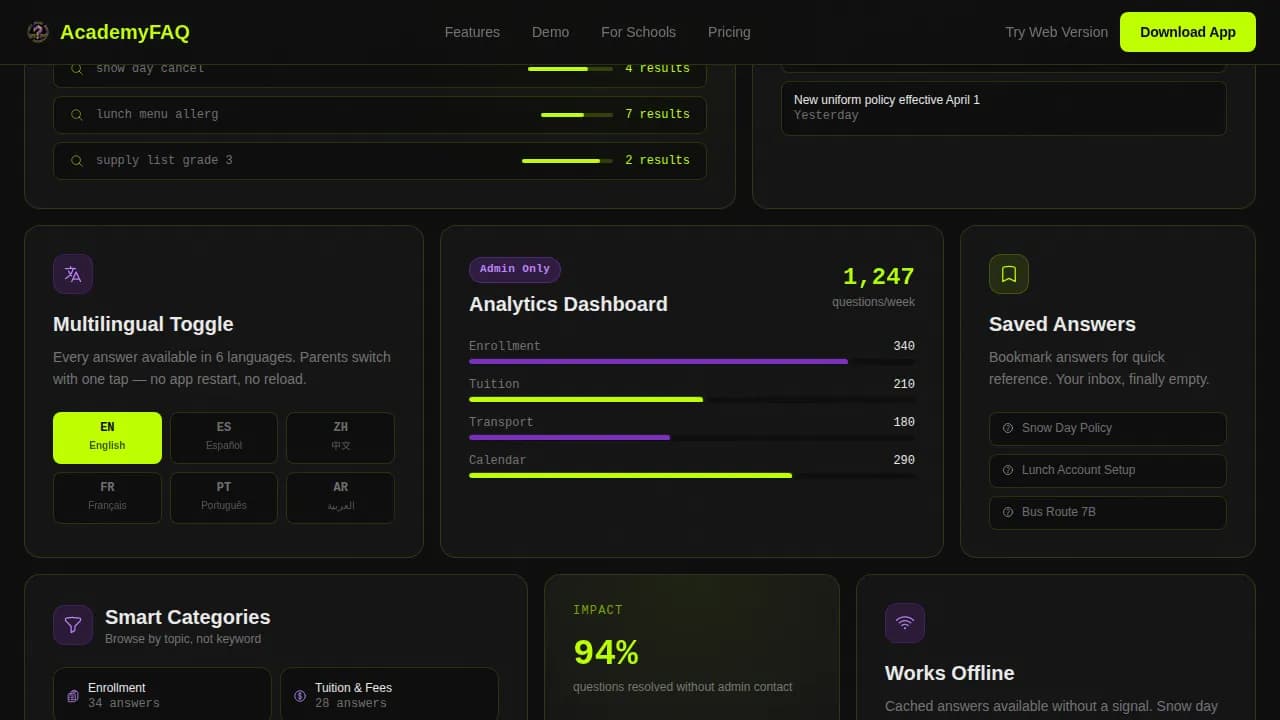Screen dimensions: 1280x720
Task: Click search icon beside 'supply list grade 3'
Action: (x=77, y=160)
